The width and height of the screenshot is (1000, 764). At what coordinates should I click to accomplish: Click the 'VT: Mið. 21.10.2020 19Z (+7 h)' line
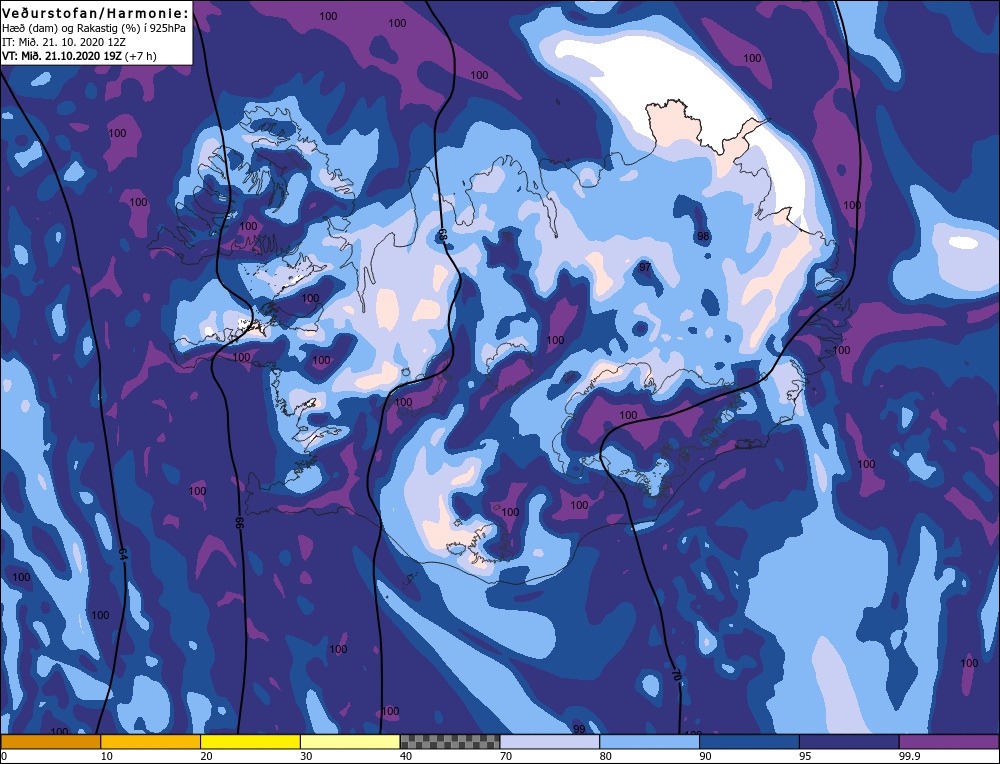tap(79, 56)
